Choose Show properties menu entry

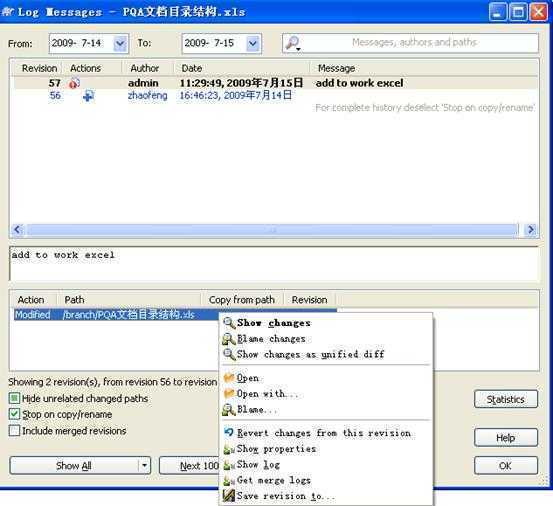click(326, 449)
